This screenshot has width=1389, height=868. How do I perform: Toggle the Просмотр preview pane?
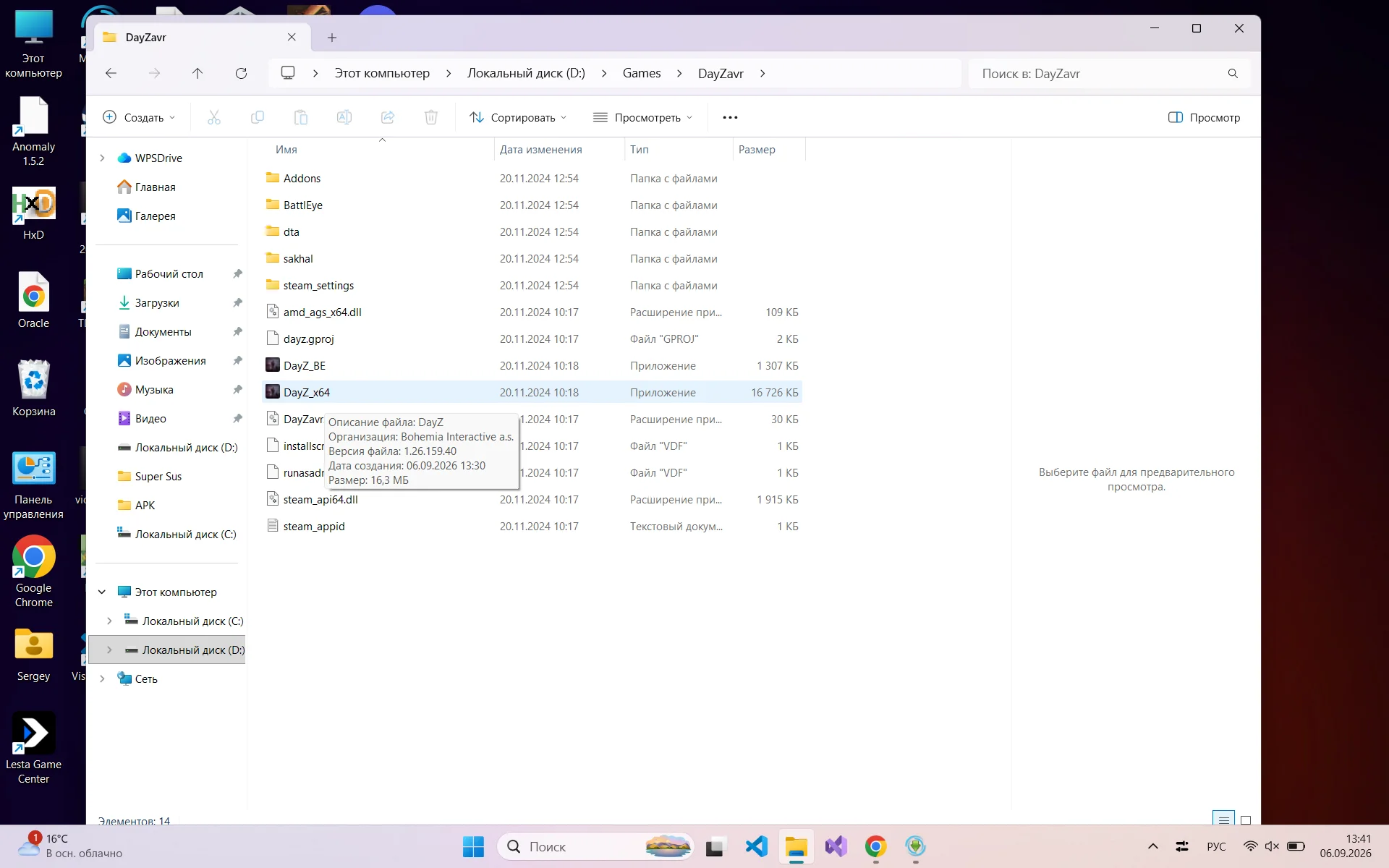click(x=1204, y=117)
